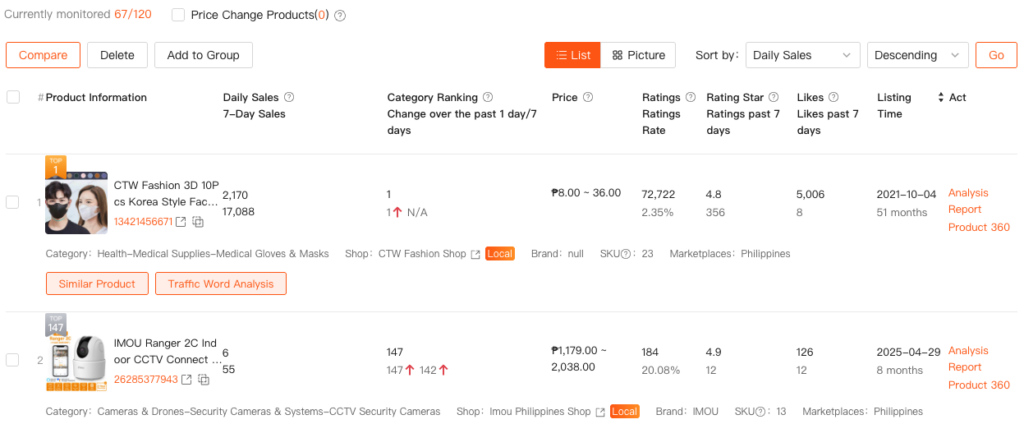Open external link icon beside ID 13421456671

(182, 222)
